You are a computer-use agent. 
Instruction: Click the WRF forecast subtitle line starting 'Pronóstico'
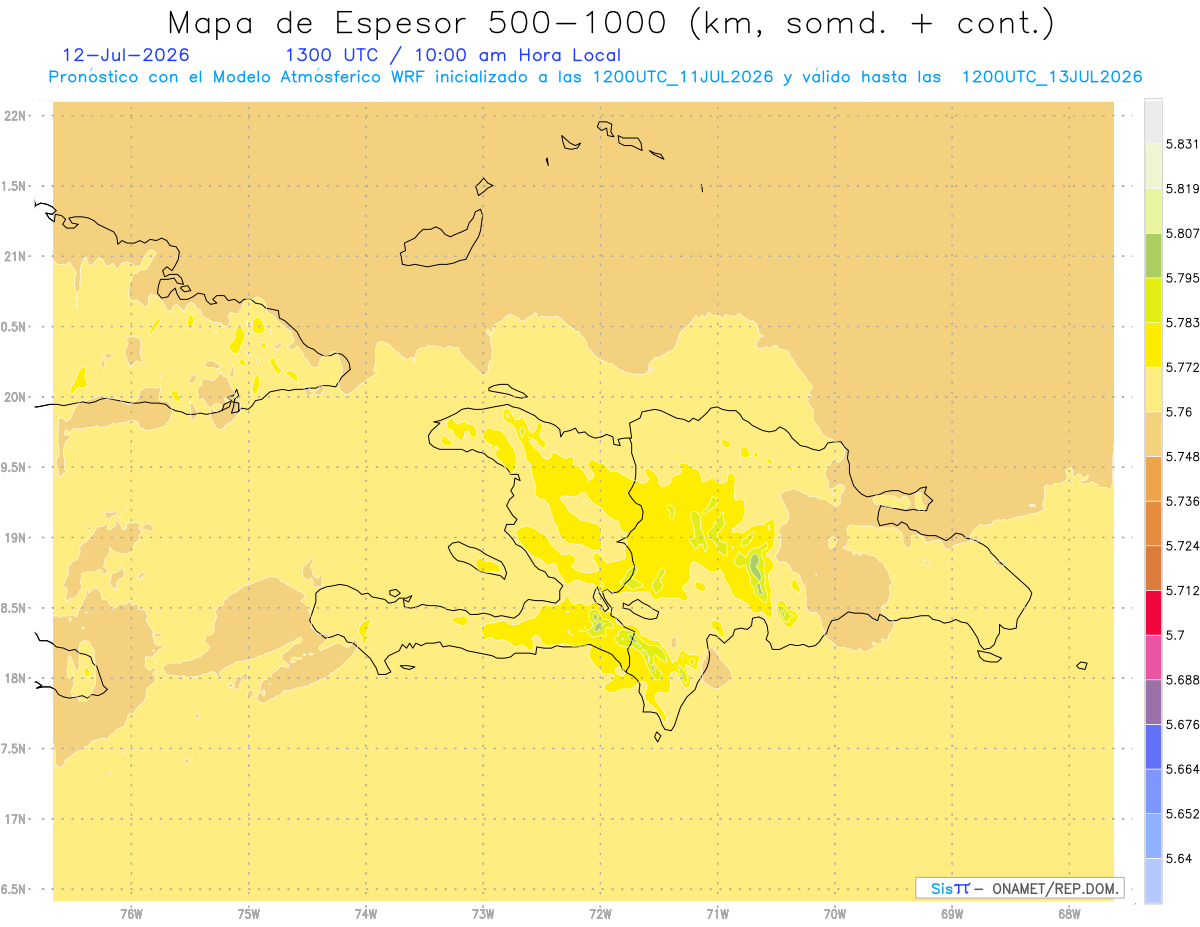[x=595, y=77]
